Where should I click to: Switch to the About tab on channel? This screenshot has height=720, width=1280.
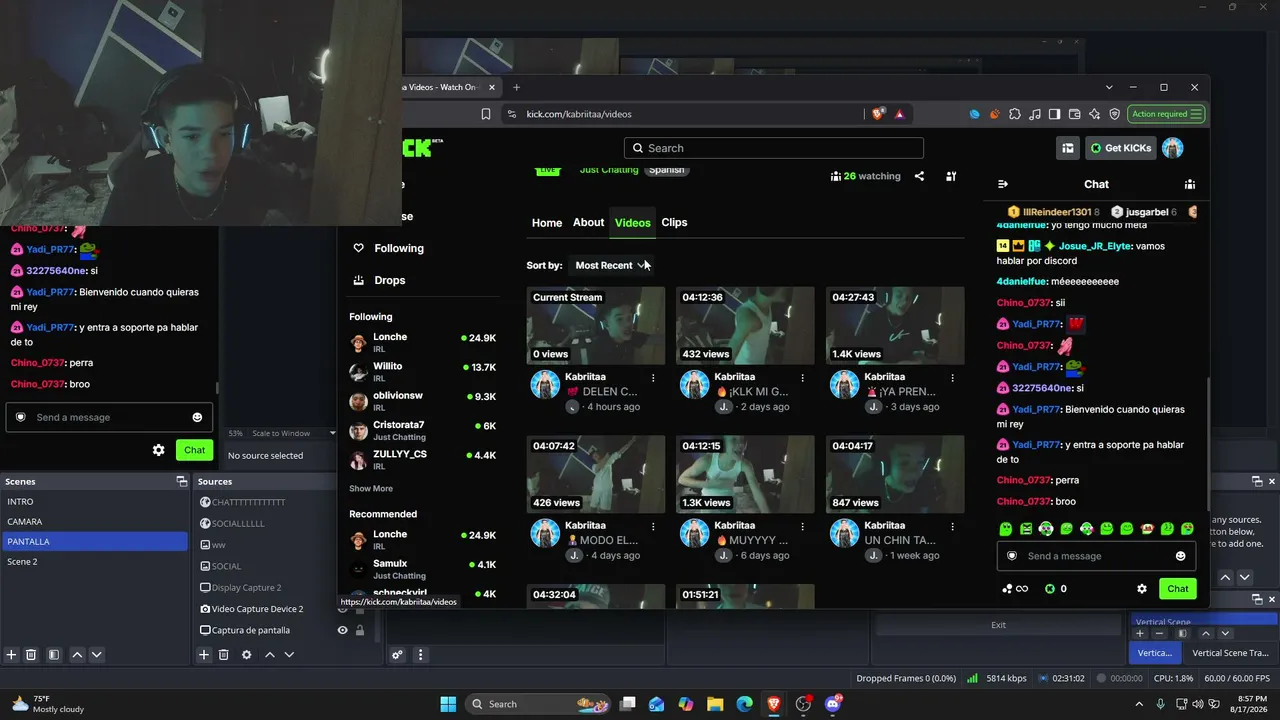(588, 223)
